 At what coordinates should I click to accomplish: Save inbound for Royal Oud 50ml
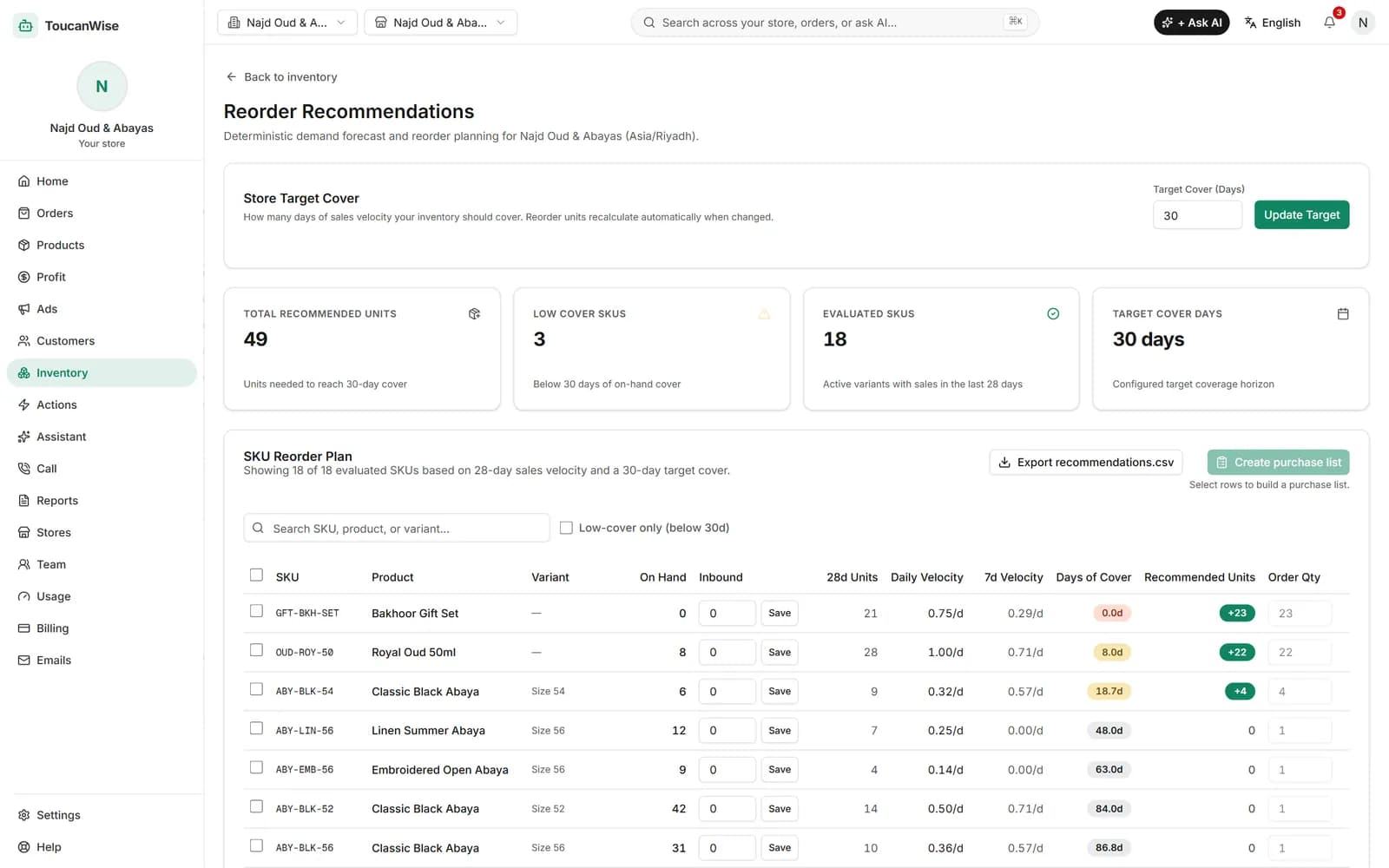click(780, 652)
